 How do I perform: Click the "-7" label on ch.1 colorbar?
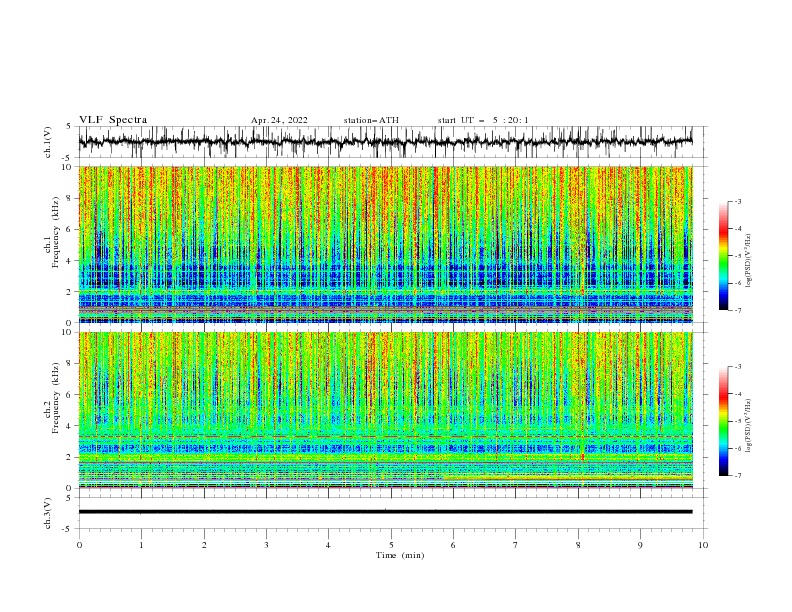pyautogui.click(x=738, y=310)
